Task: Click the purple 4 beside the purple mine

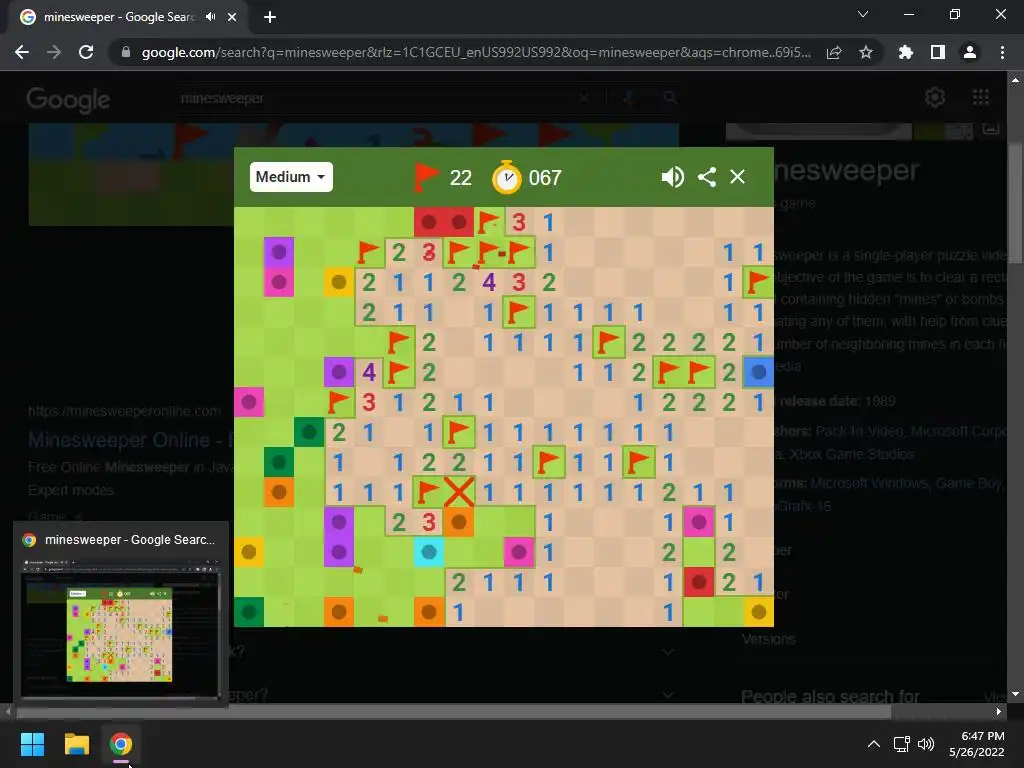Action: tap(369, 372)
